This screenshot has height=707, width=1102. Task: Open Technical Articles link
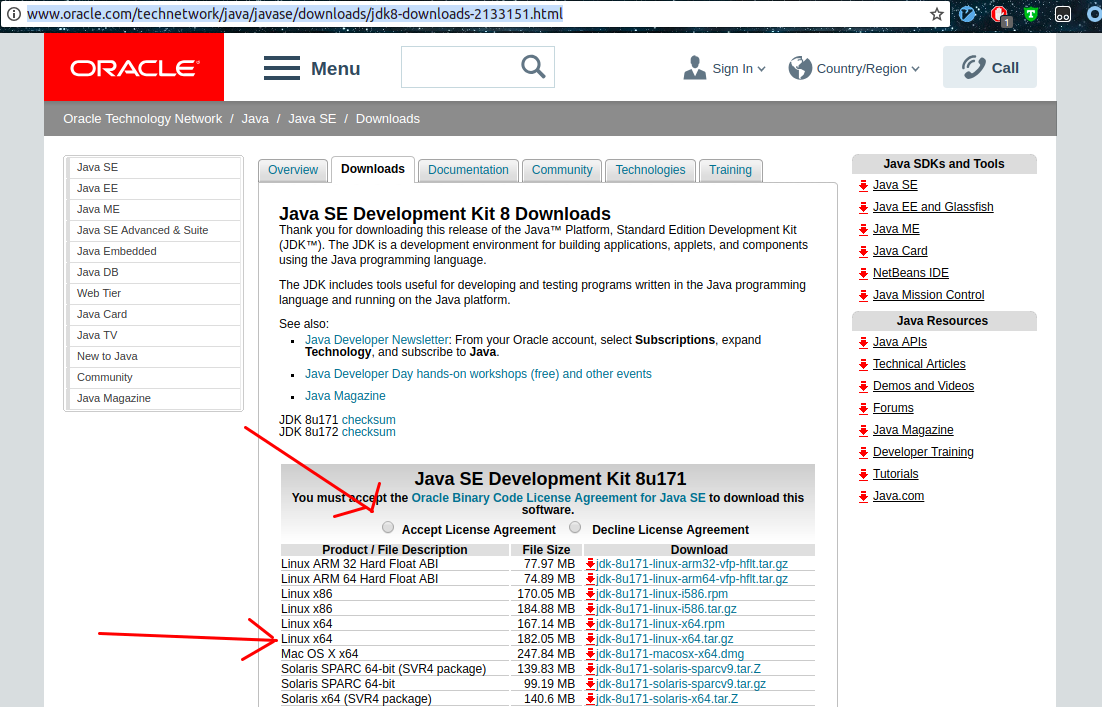[919, 364]
